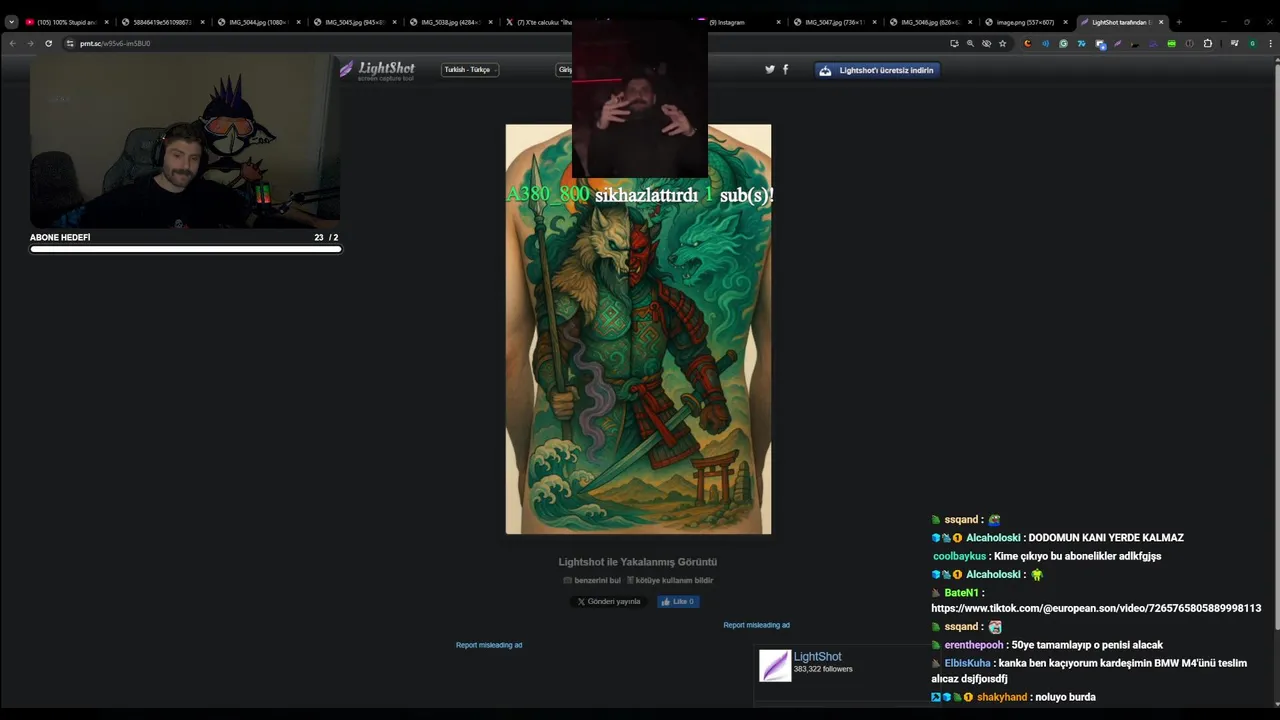This screenshot has width=1280, height=720.
Task: View site information icon in address bar
Action: 70,43
